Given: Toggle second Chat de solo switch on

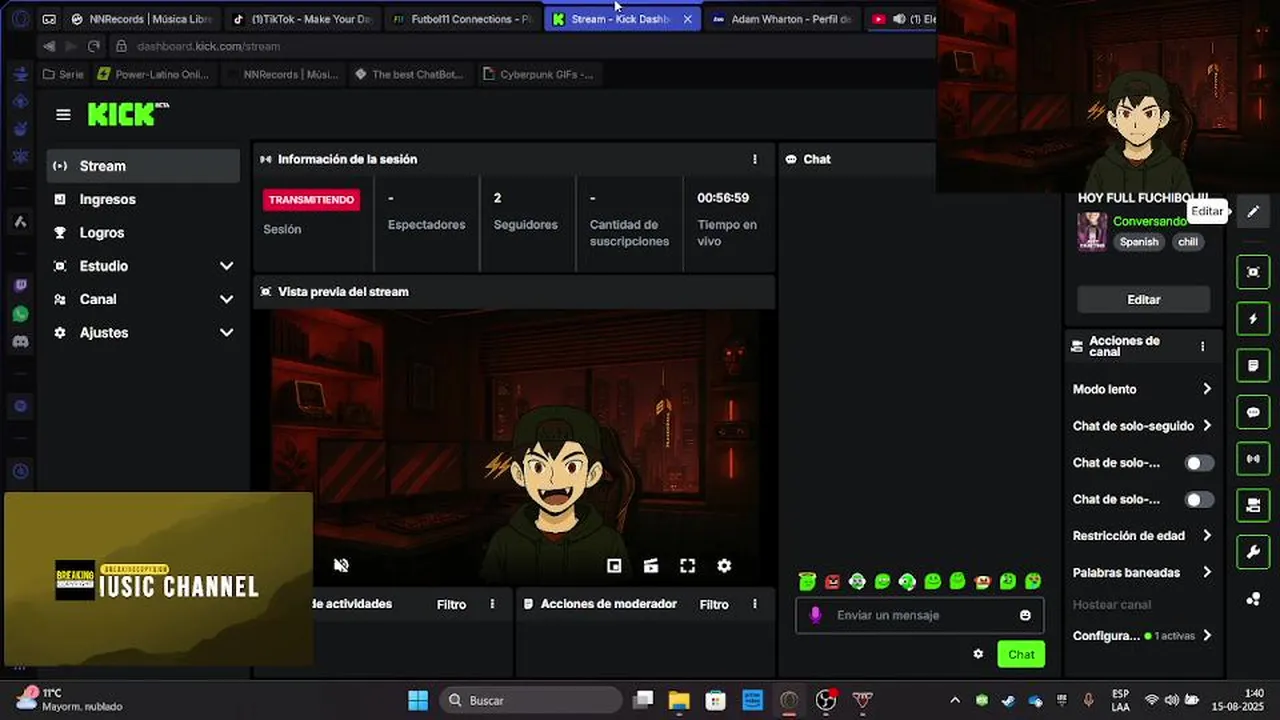Looking at the screenshot, I should coord(1199,499).
